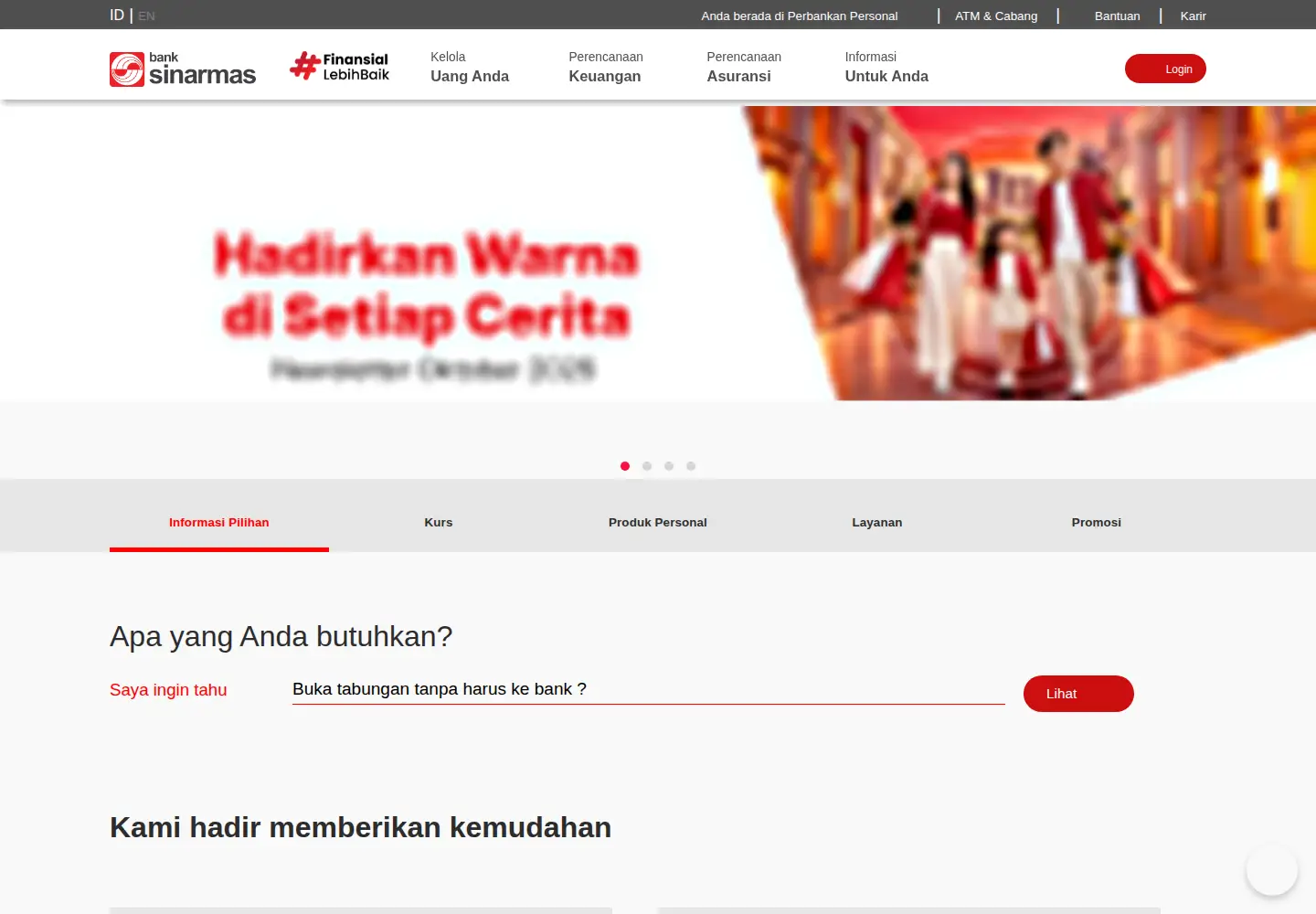Open the Produk Personal tab
Image resolution: width=1316 pixels, height=914 pixels.
coord(658,523)
